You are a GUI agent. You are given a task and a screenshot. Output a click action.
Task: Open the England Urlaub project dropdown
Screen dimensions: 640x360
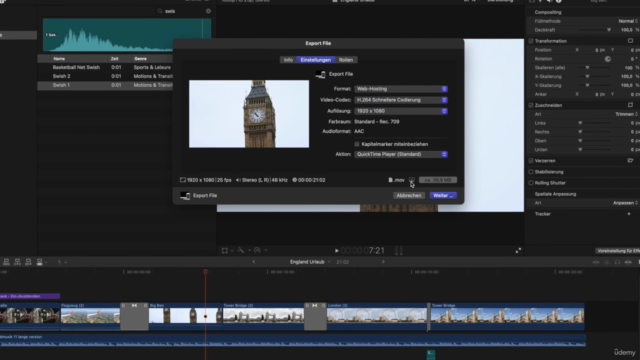coord(310,262)
